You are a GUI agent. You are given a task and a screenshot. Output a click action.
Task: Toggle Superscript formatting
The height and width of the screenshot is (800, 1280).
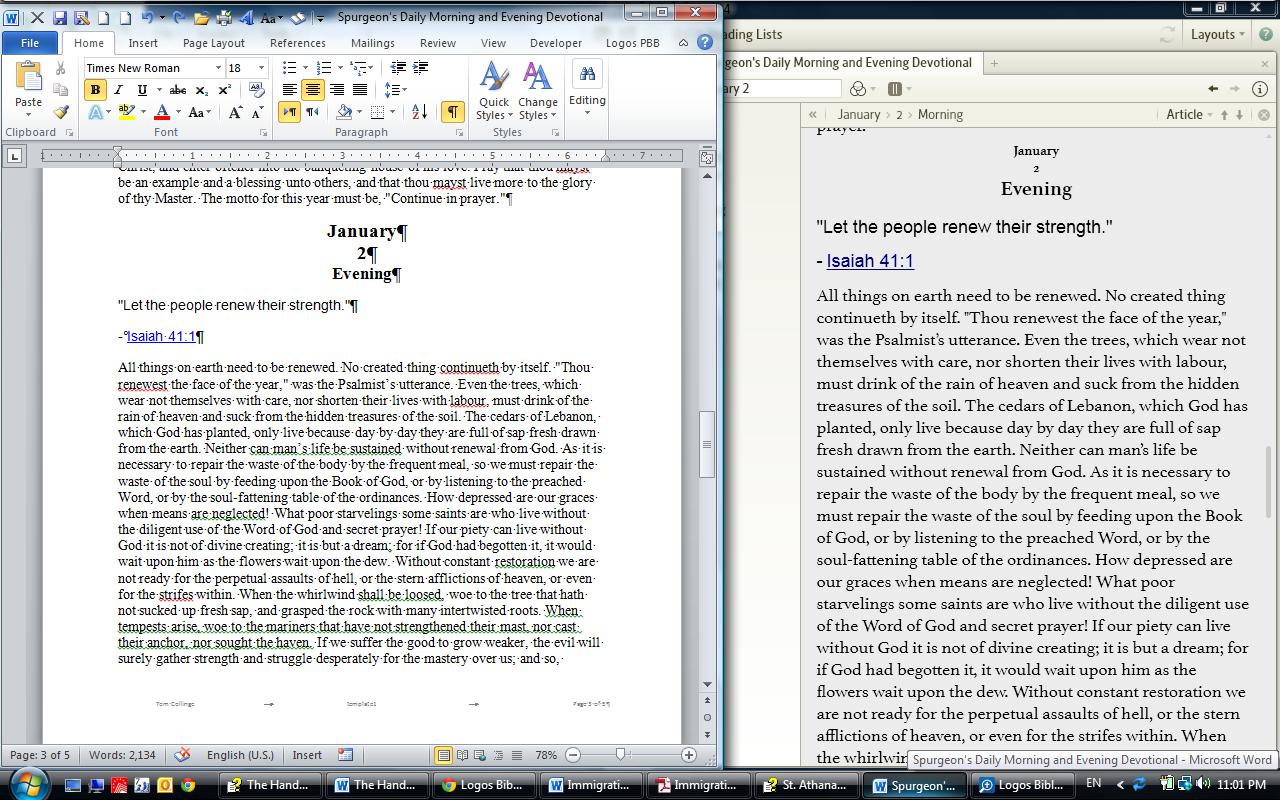tap(225, 90)
